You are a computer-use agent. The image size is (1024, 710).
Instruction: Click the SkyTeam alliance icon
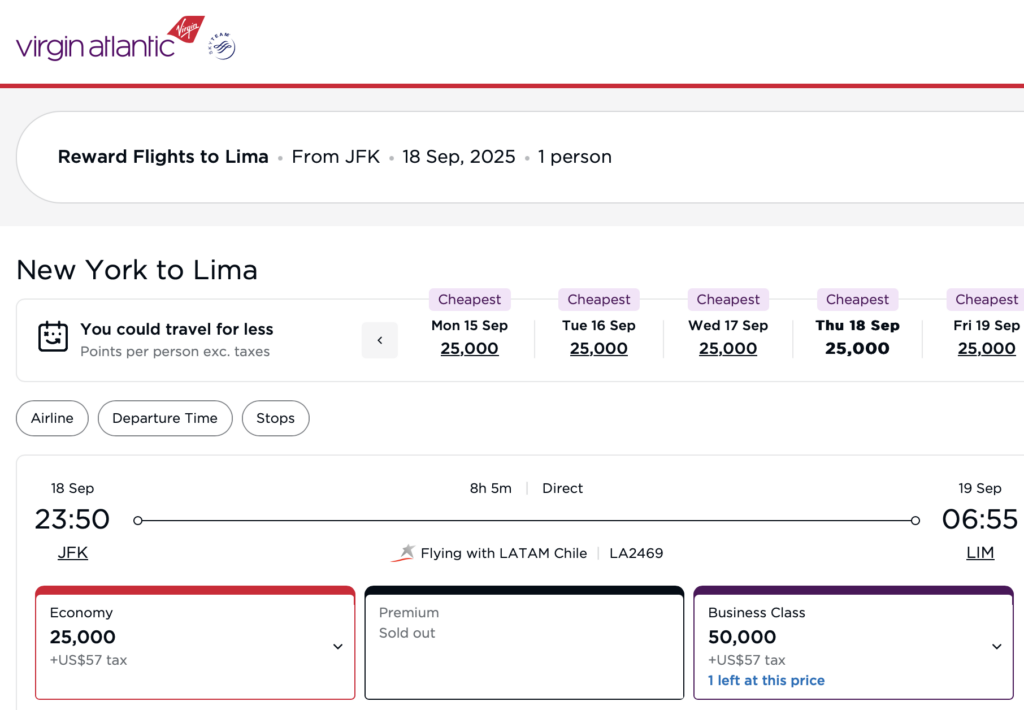[220, 44]
